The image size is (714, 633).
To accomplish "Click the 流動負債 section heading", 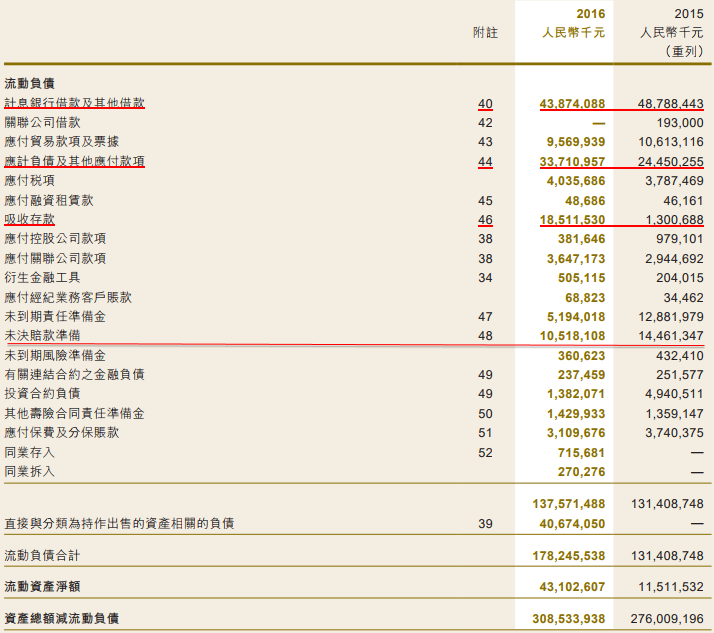I will pos(28,83).
